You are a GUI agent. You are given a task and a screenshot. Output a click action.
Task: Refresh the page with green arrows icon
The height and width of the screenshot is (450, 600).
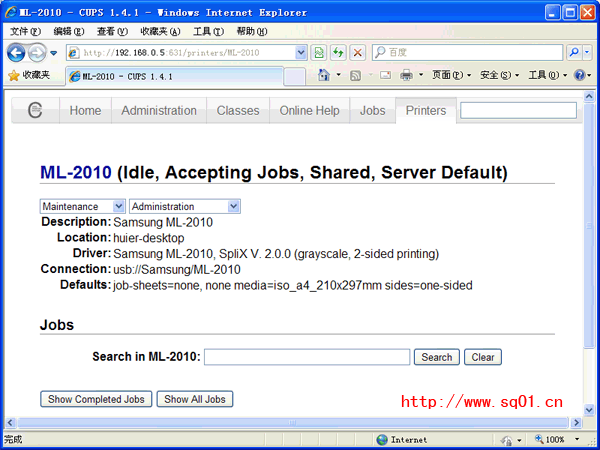(x=338, y=53)
